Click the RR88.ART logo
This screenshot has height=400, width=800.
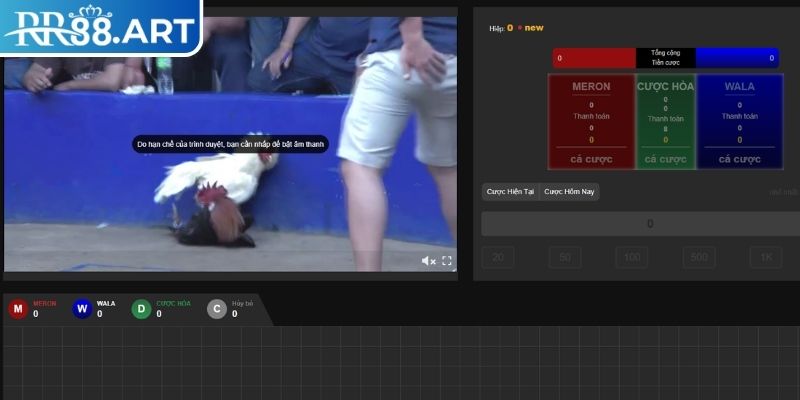100,28
